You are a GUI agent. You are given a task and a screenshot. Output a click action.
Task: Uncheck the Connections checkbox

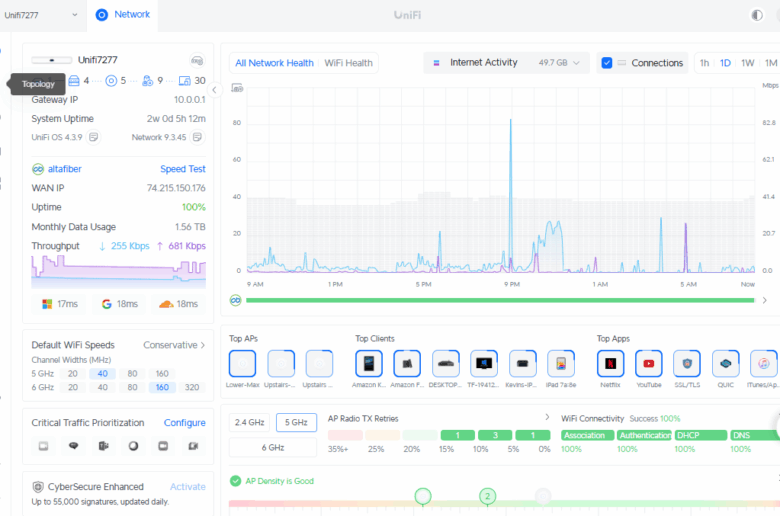607,63
